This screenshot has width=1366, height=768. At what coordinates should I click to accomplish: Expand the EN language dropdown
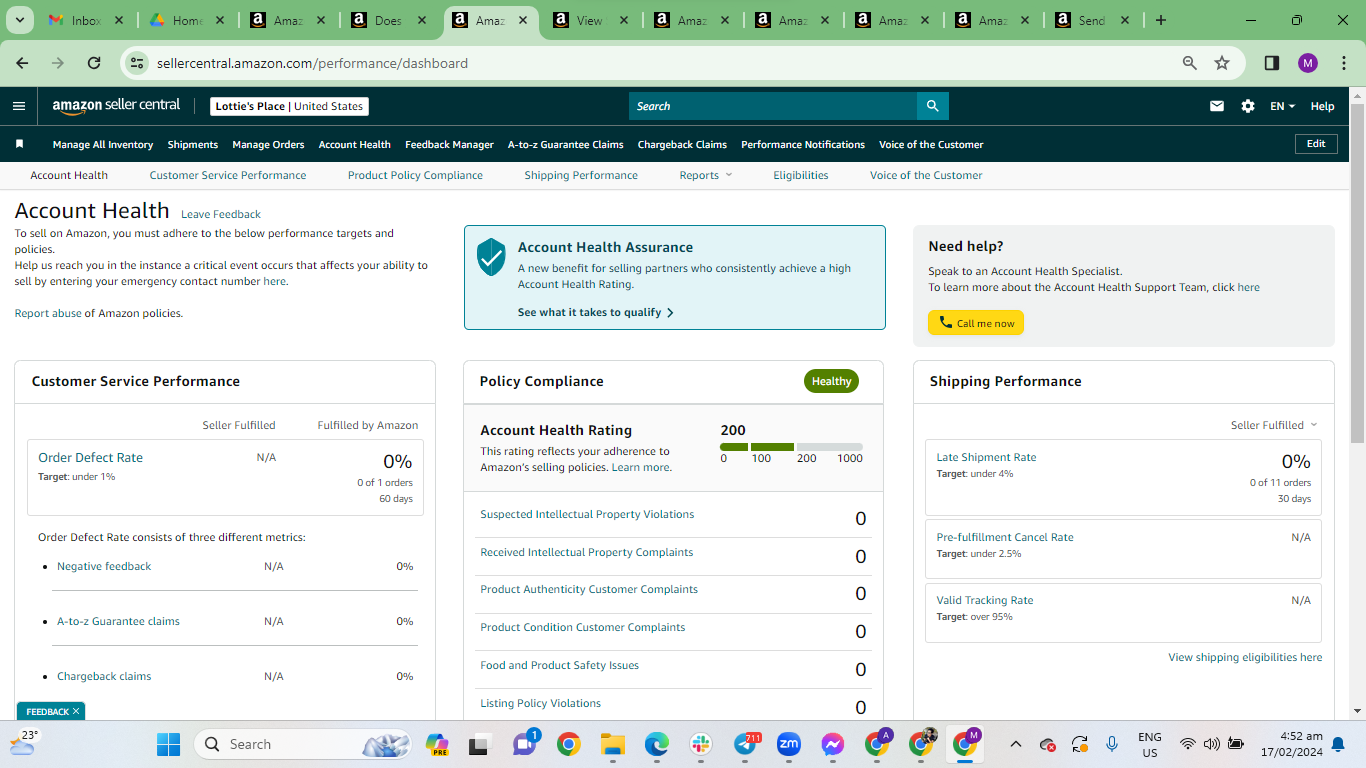coord(1282,106)
